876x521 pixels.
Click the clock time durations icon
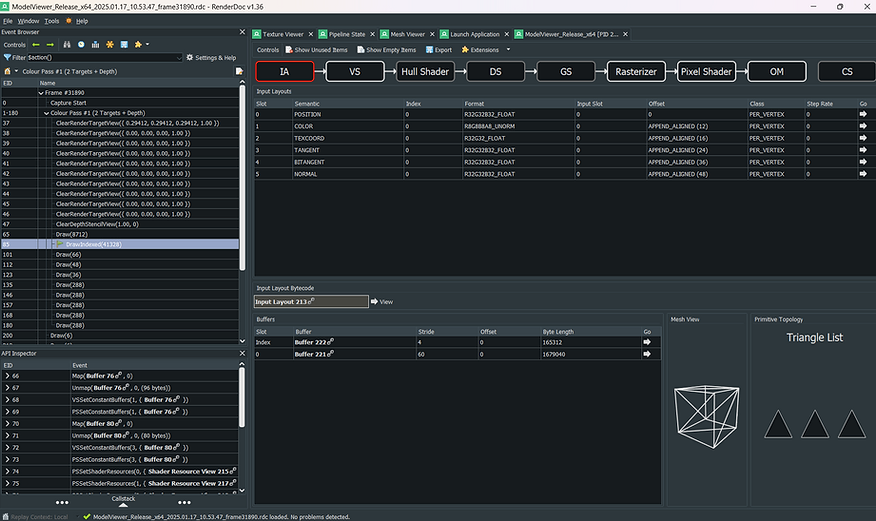click(81, 45)
